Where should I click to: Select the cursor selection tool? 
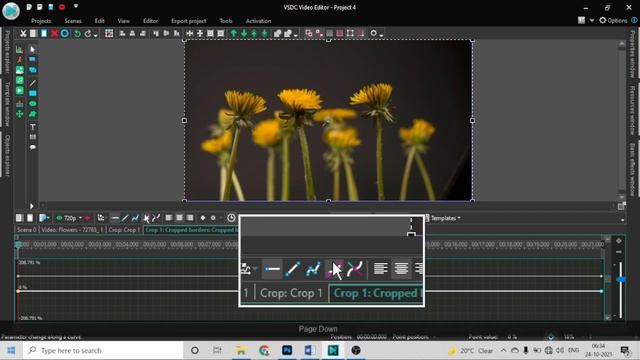point(33,49)
